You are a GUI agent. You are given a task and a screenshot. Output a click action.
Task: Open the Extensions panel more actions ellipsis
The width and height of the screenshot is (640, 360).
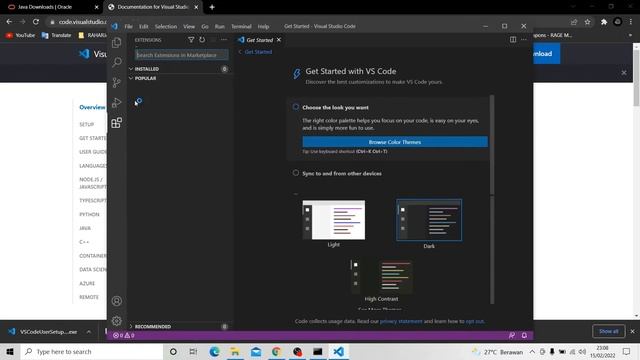tap(224, 40)
